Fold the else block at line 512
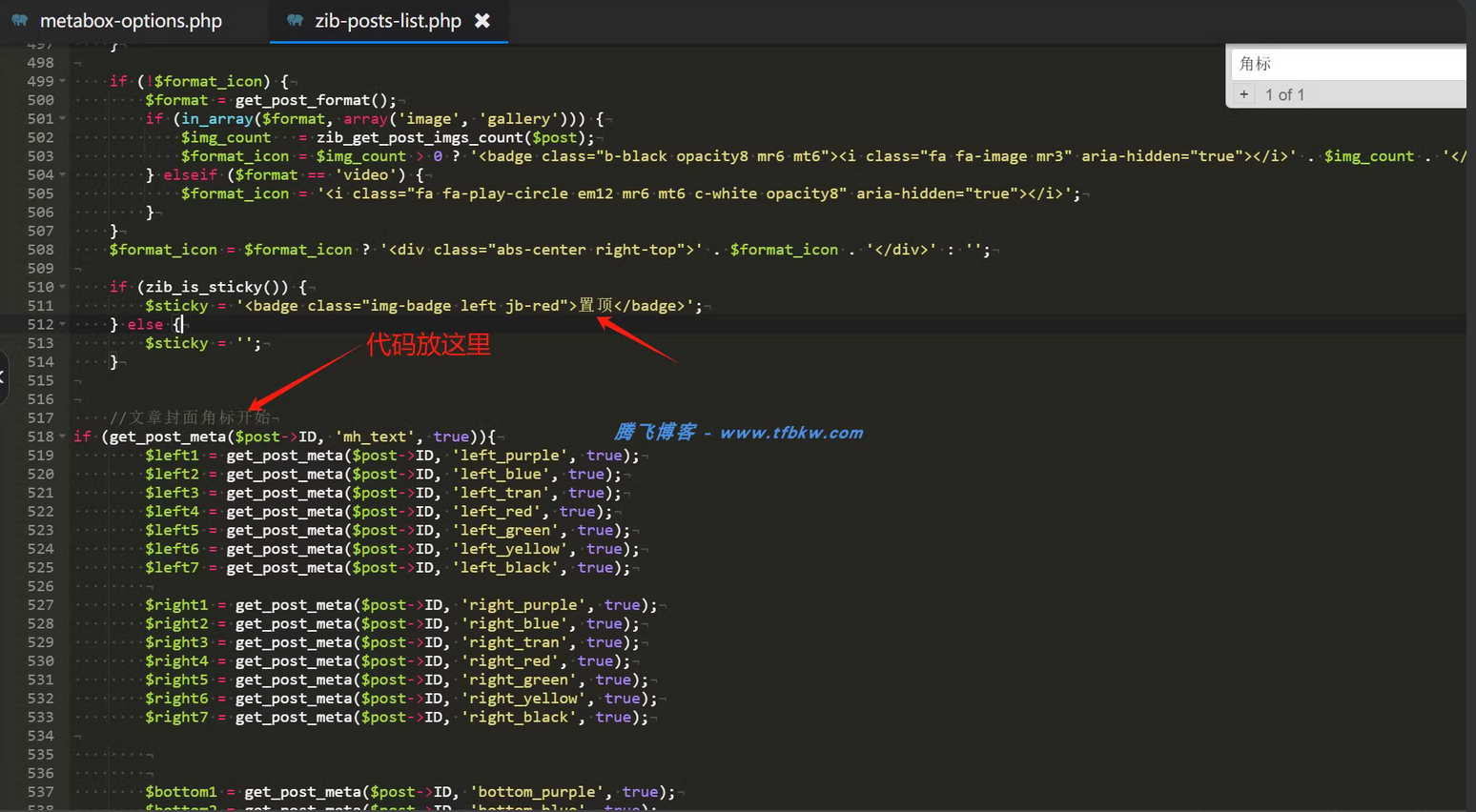 63,324
